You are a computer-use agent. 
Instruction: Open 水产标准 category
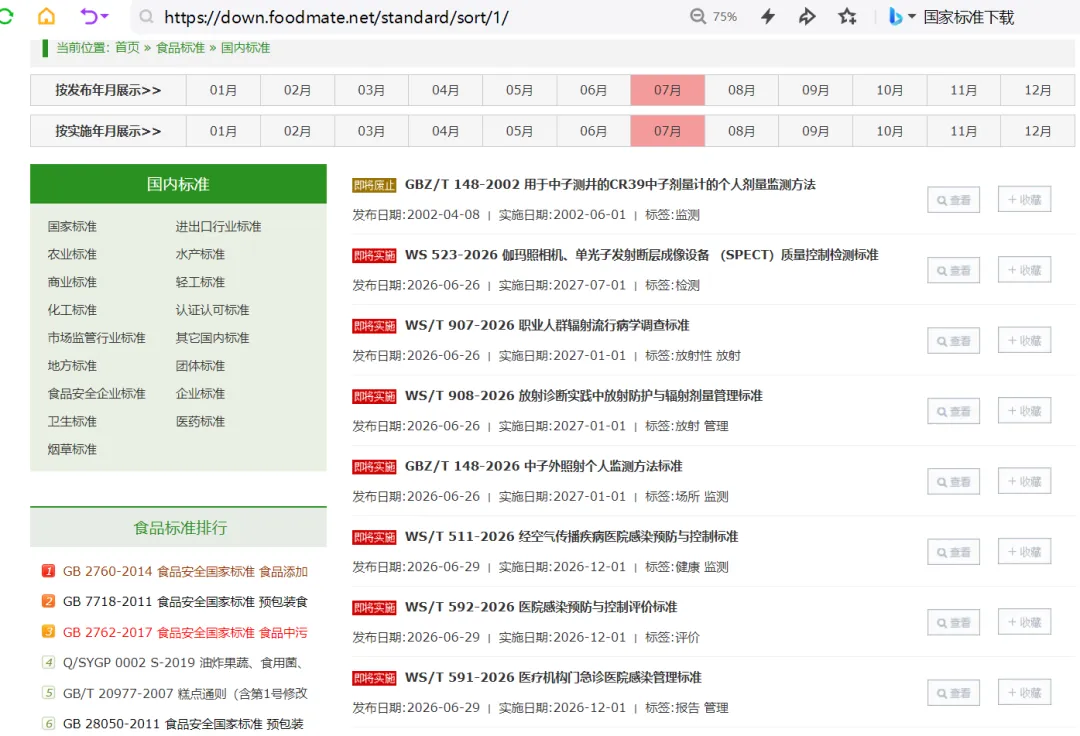click(200, 254)
